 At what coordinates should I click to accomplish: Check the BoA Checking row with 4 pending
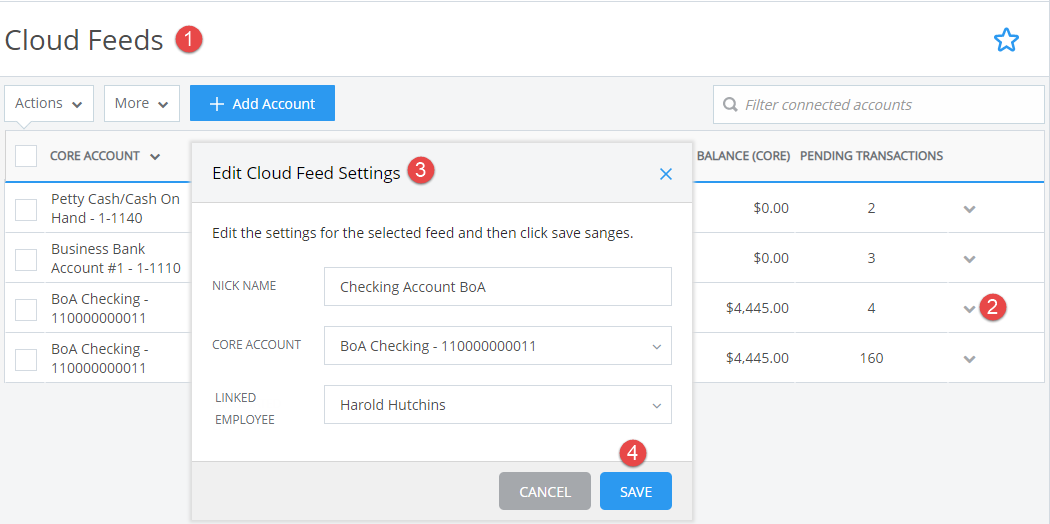point(26,309)
